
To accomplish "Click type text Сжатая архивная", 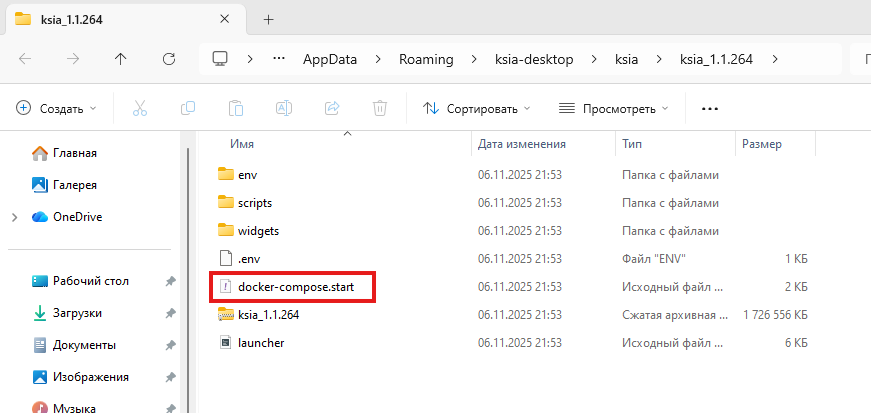I will point(675,315).
